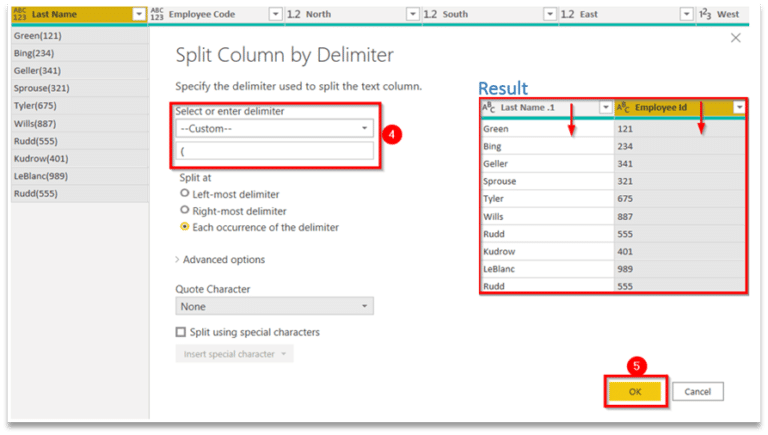
Task: Open the North column filter dropdown
Action: click(x=413, y=14)
